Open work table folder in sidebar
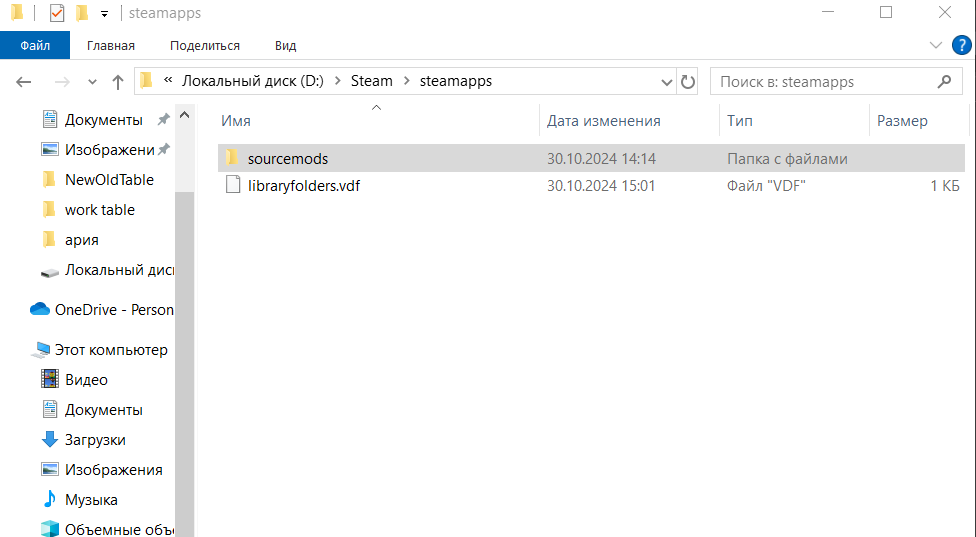The image size is (976, 537). point(100,210)
